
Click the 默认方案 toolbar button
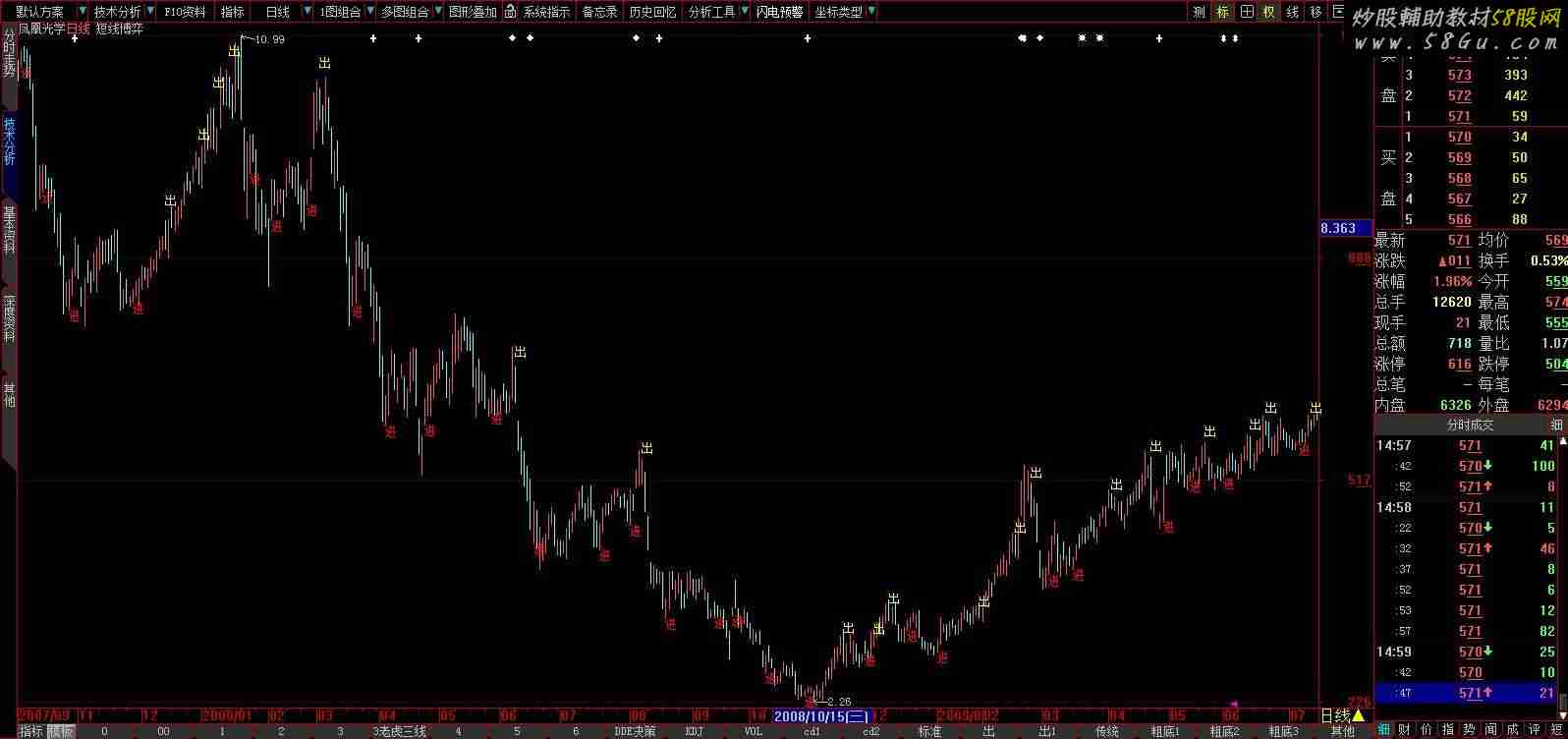click(x=39, y=12)
